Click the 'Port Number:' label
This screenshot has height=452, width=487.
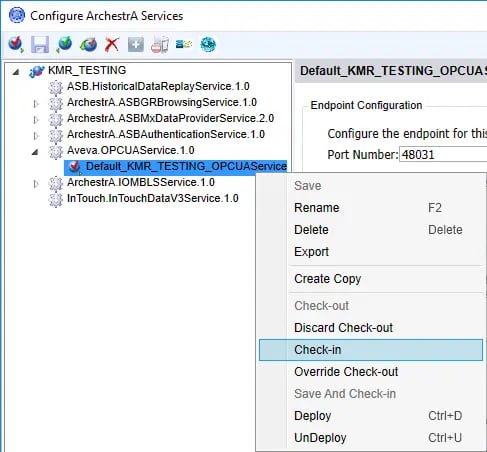pyautogui.click(x=363, y=155)
